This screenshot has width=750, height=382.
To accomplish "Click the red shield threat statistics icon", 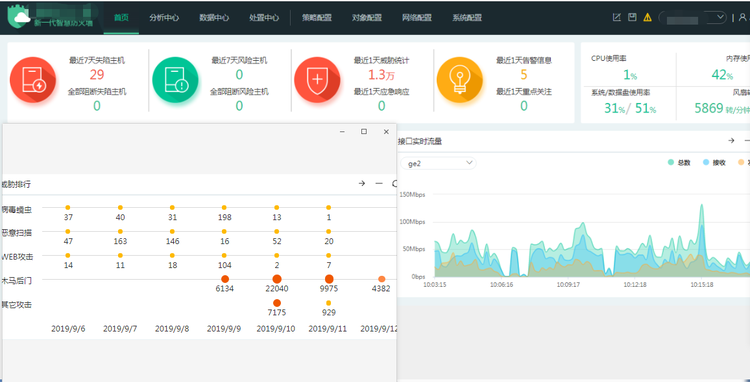I will (317, 80).
